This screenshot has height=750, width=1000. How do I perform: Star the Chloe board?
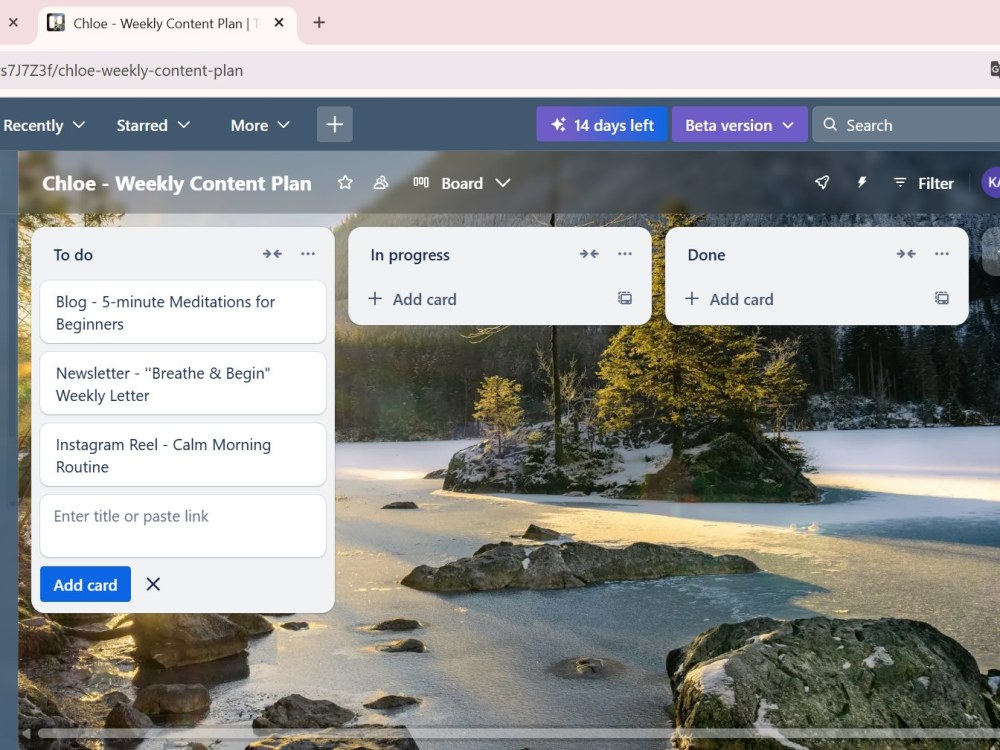pos(345,183)
